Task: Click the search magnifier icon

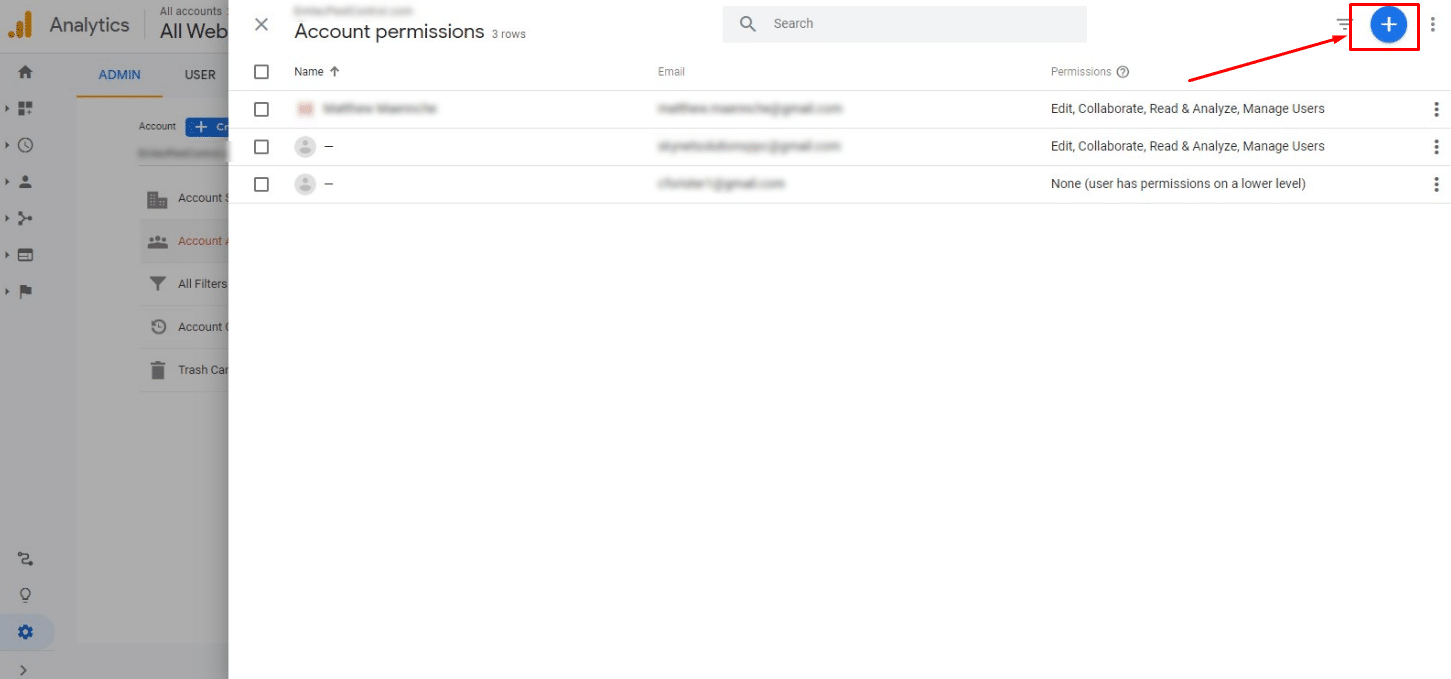Action: click(748, 24)
